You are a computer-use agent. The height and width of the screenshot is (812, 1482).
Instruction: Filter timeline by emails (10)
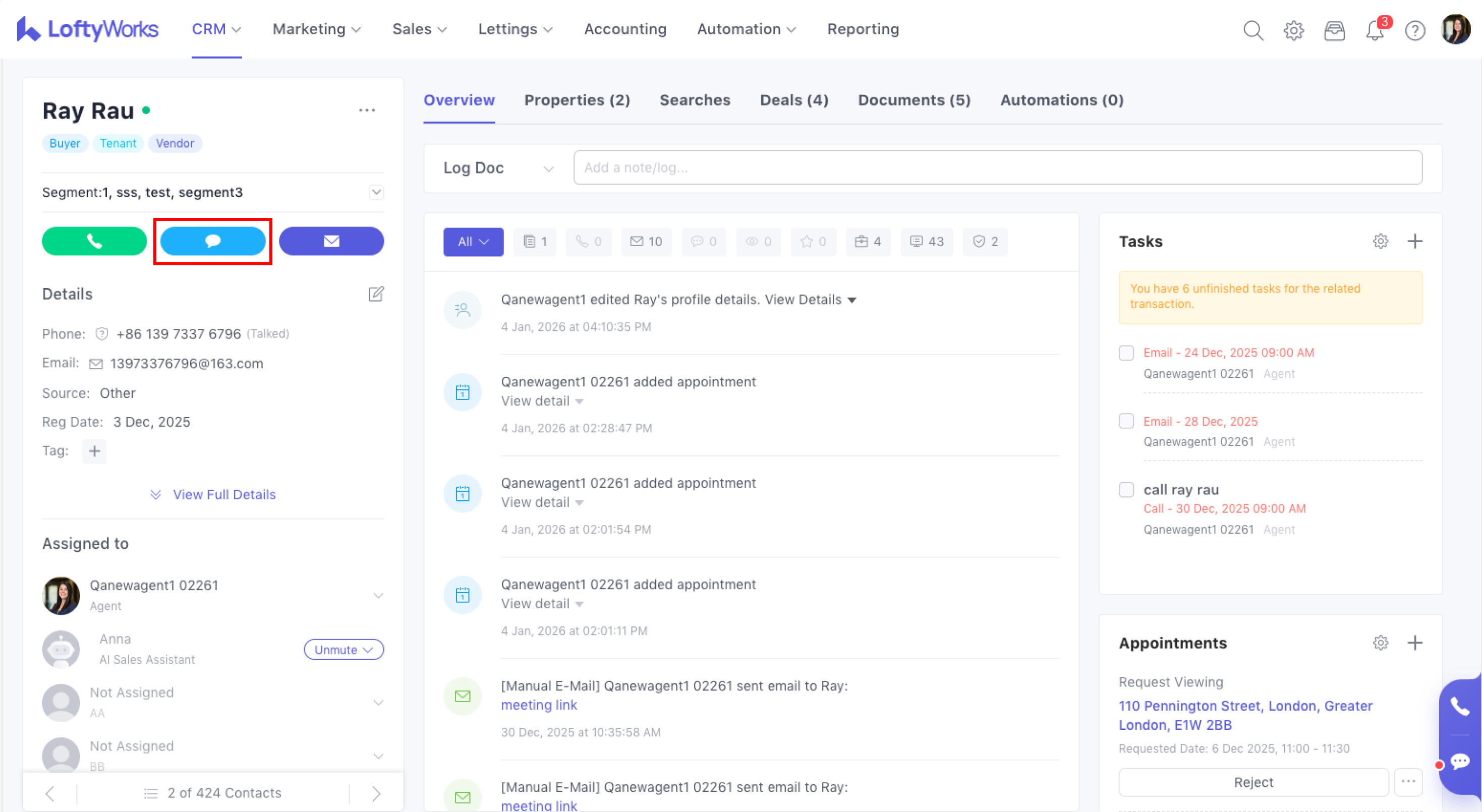tap(646, 242)
